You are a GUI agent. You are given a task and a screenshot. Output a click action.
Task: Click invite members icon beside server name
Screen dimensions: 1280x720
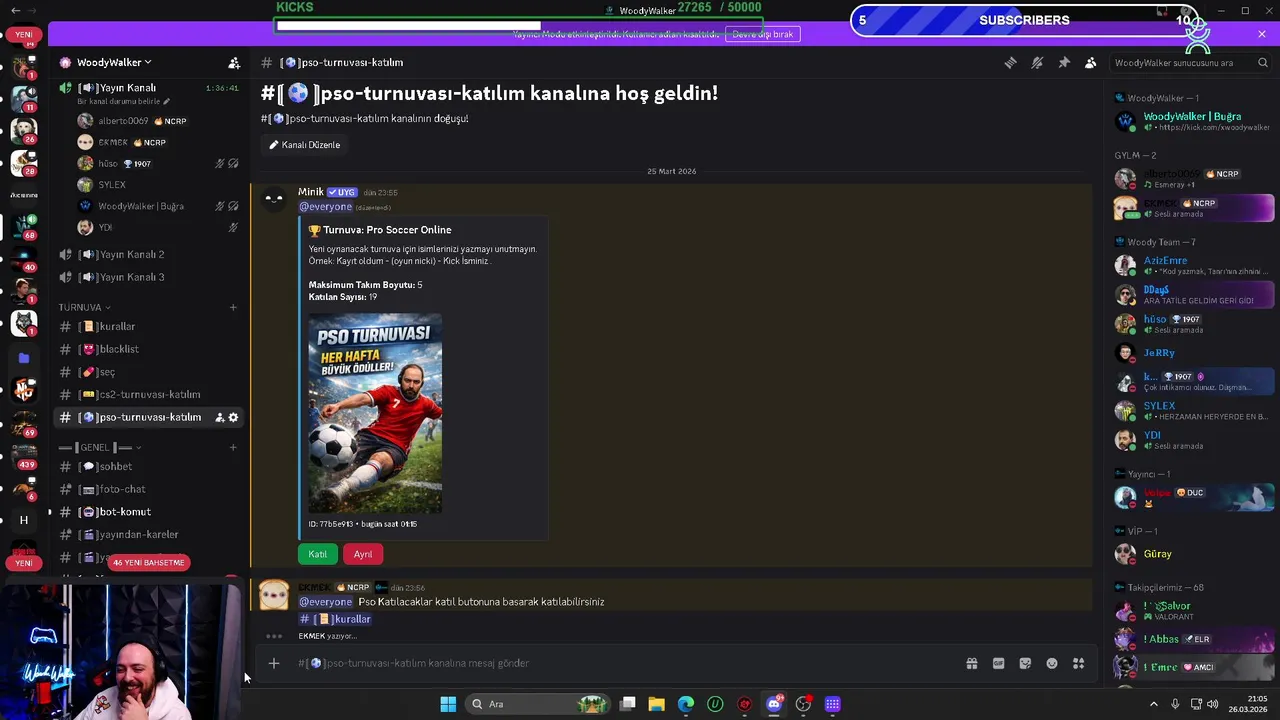tap(234, 62)
